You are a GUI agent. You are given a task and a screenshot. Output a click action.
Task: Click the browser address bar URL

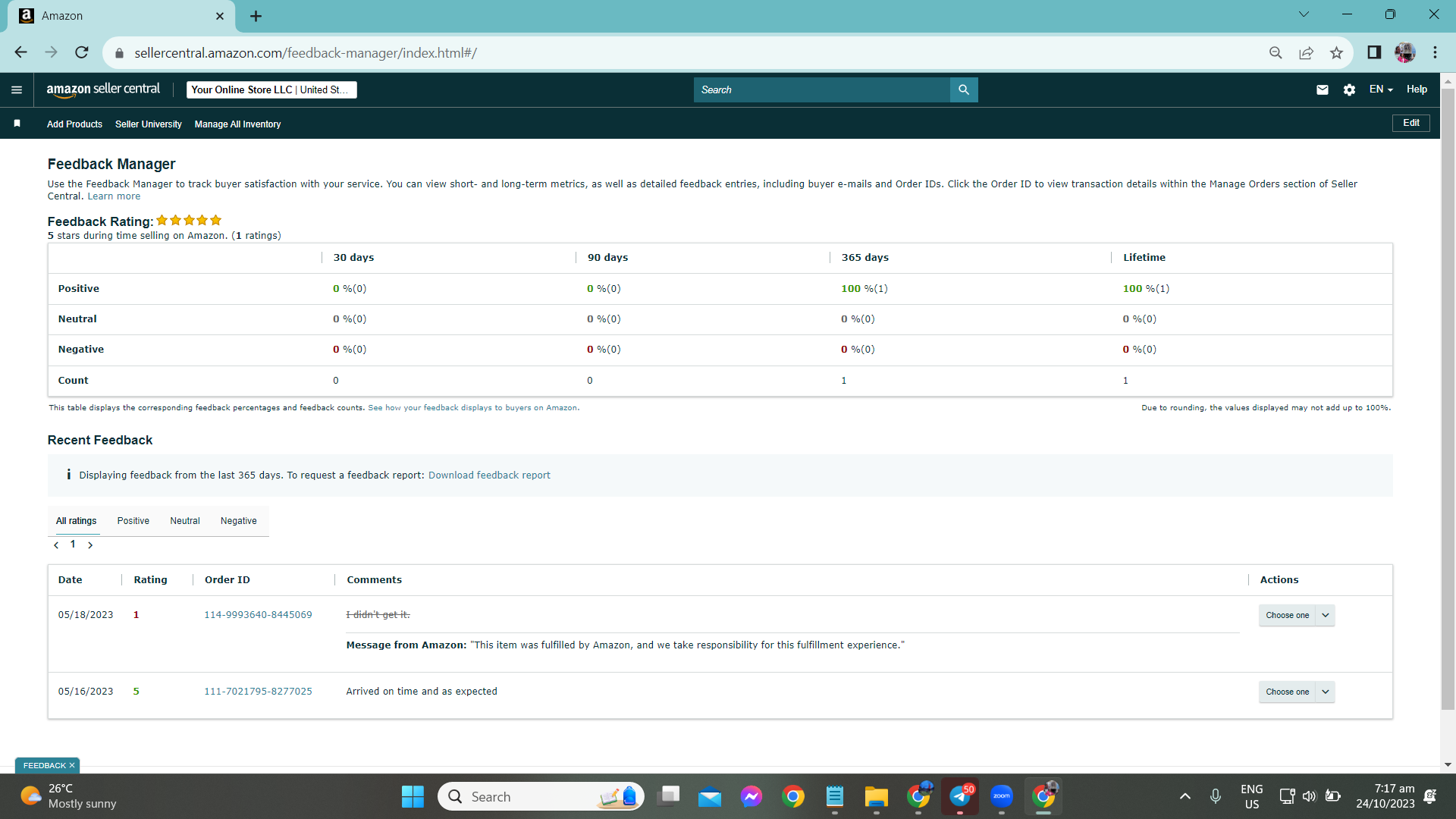306,53
